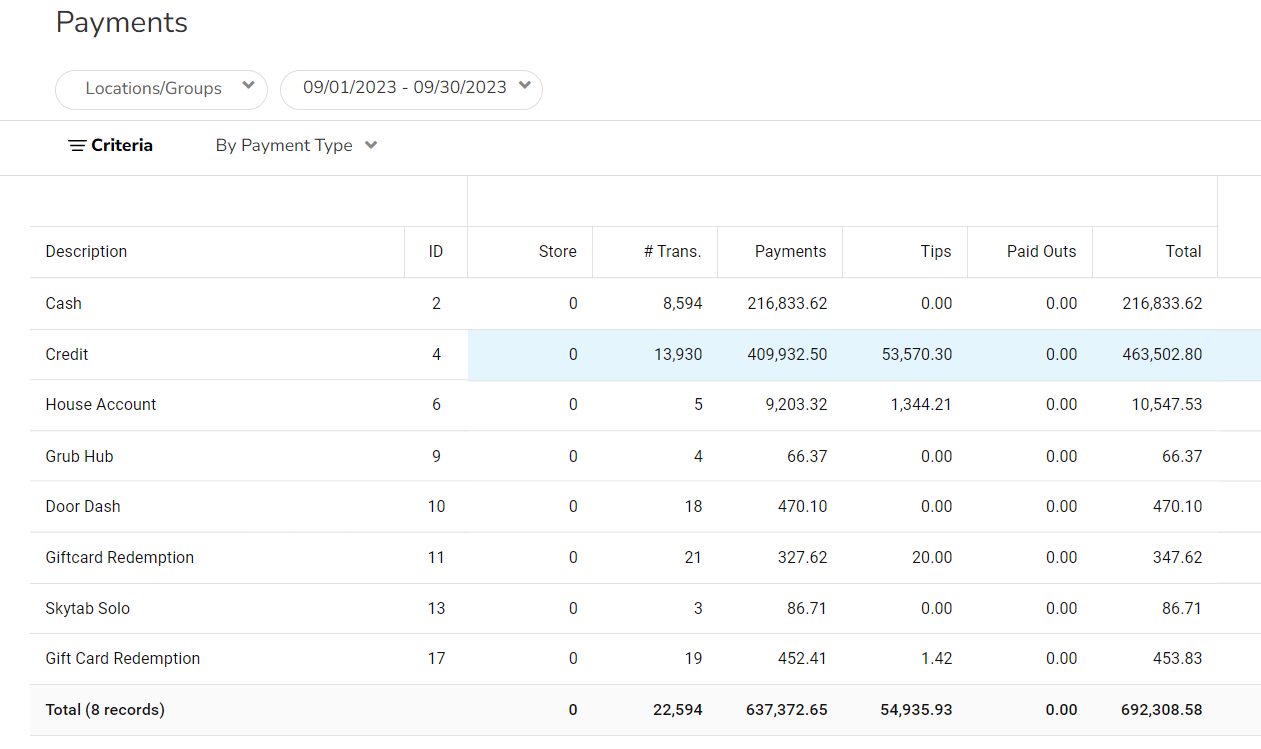Click the Criteria filter icon

77,146
